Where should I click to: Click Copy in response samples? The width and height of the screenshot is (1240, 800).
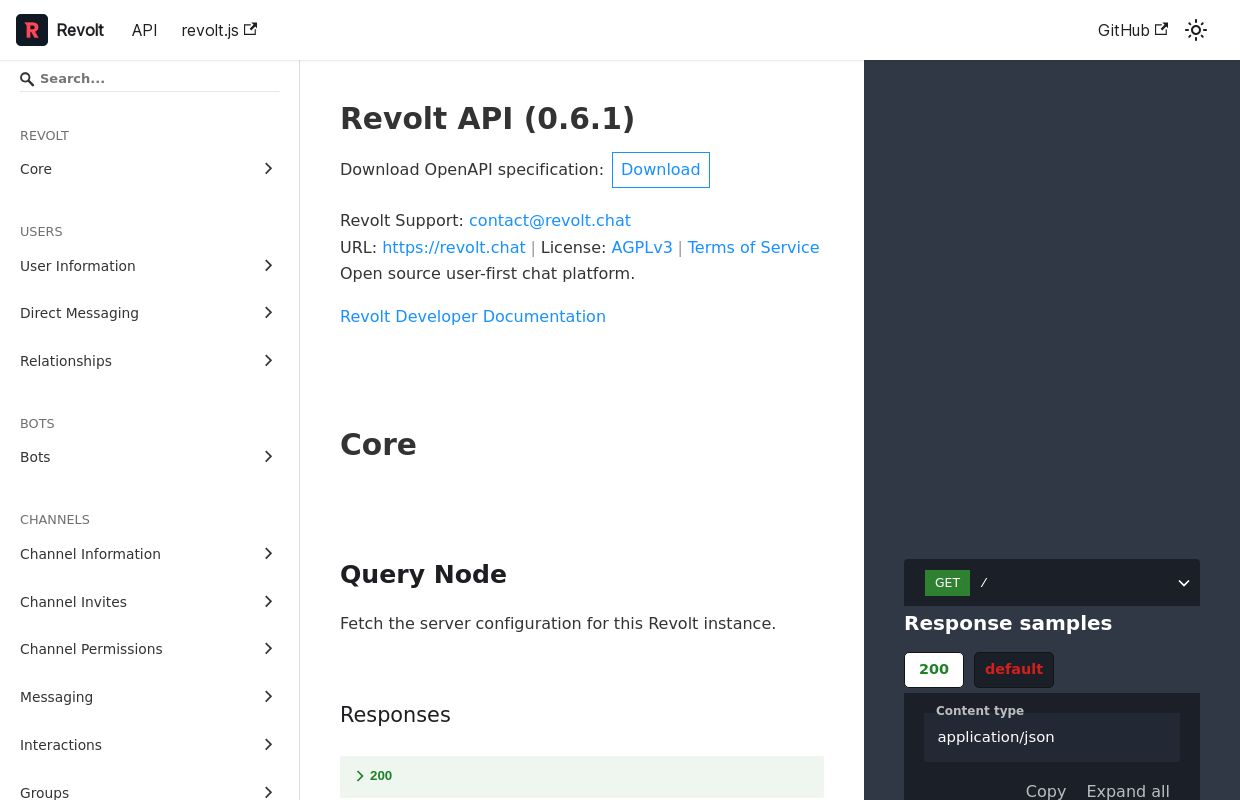1046,791
